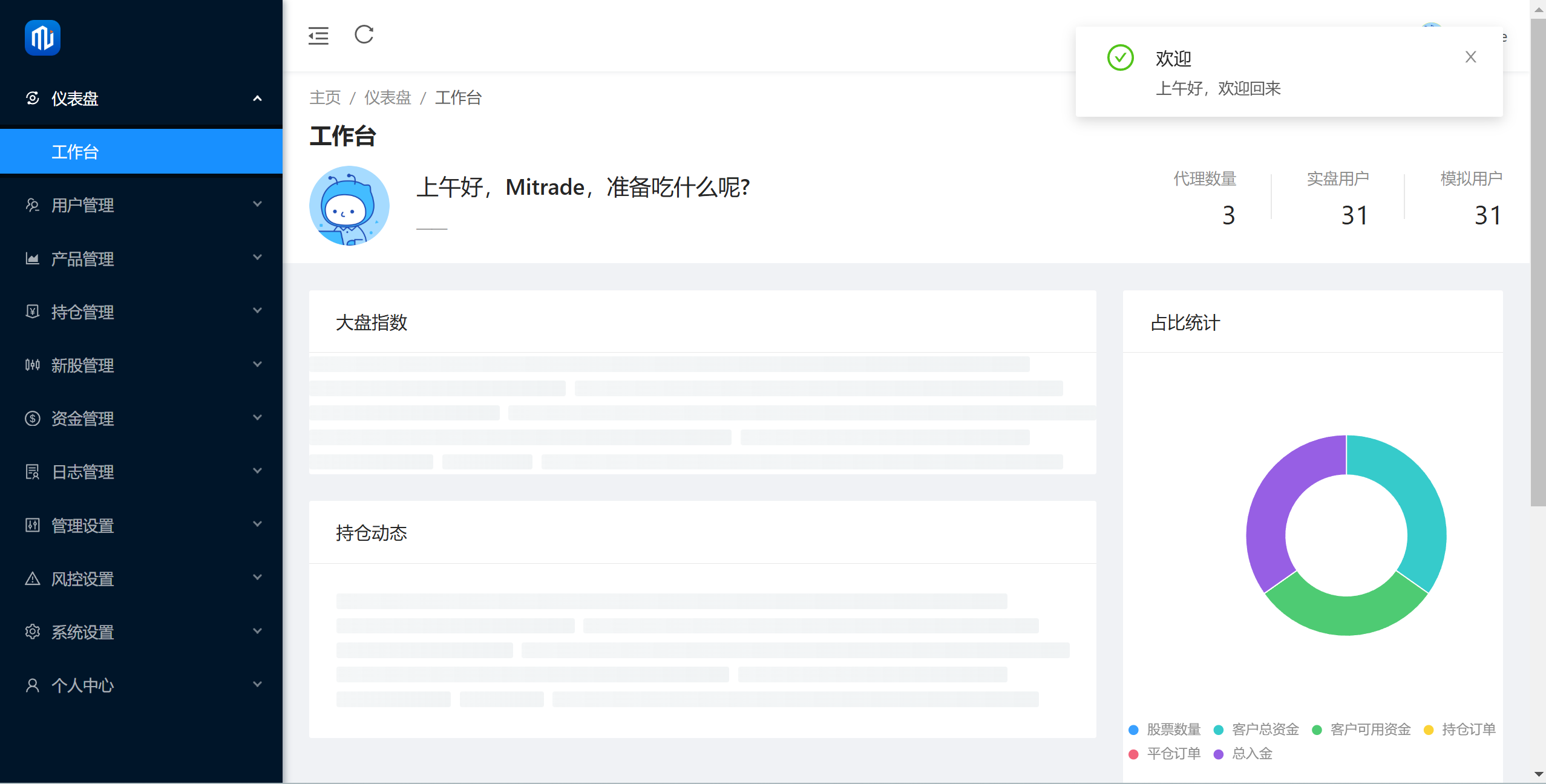Click the 系统设置 gear icon
The height and width of the screenshot is (784, 1546).
33,632
